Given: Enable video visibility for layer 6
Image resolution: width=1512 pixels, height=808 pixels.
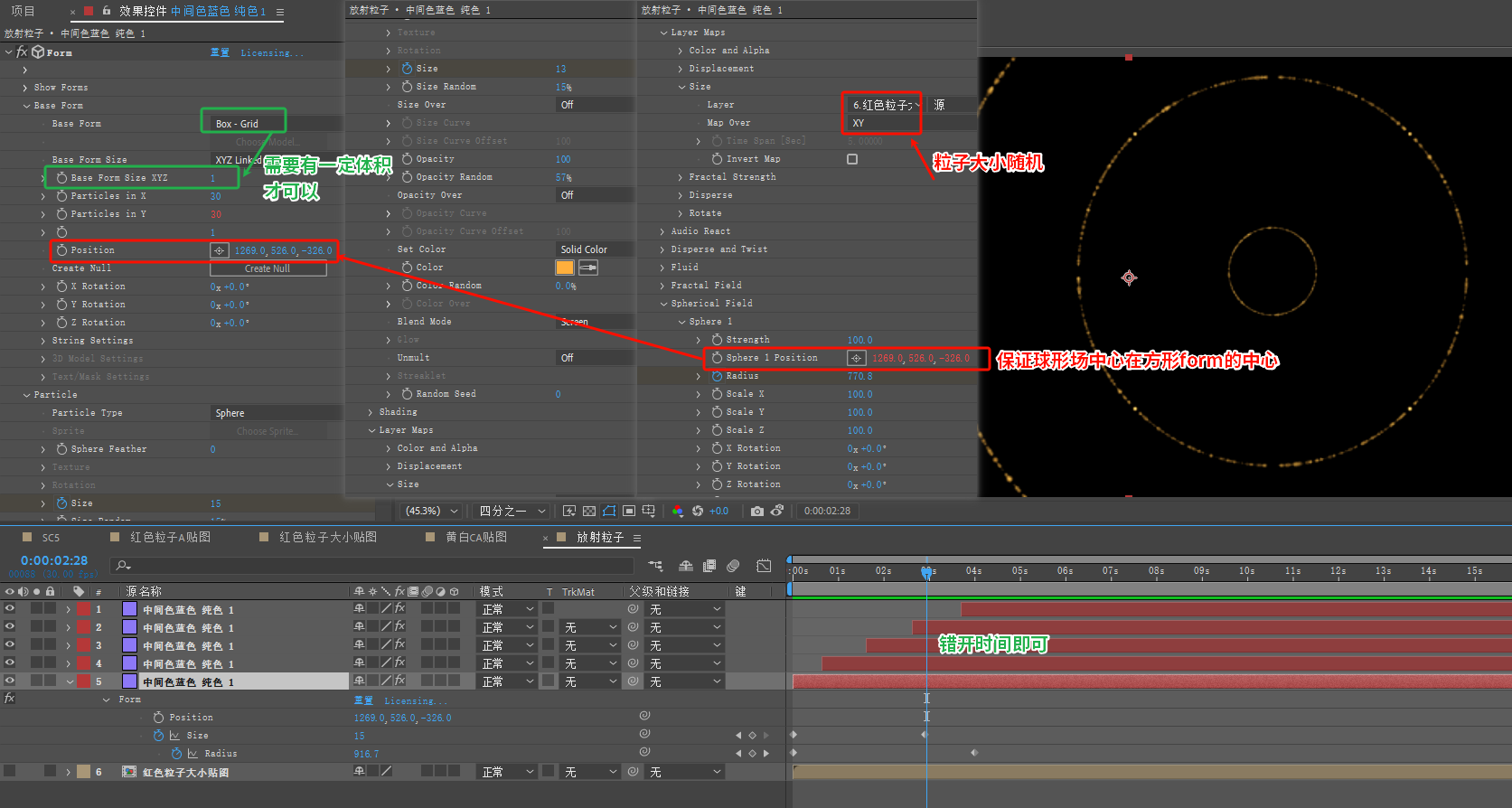Looking at the screenshot, I should pos(10,772).
